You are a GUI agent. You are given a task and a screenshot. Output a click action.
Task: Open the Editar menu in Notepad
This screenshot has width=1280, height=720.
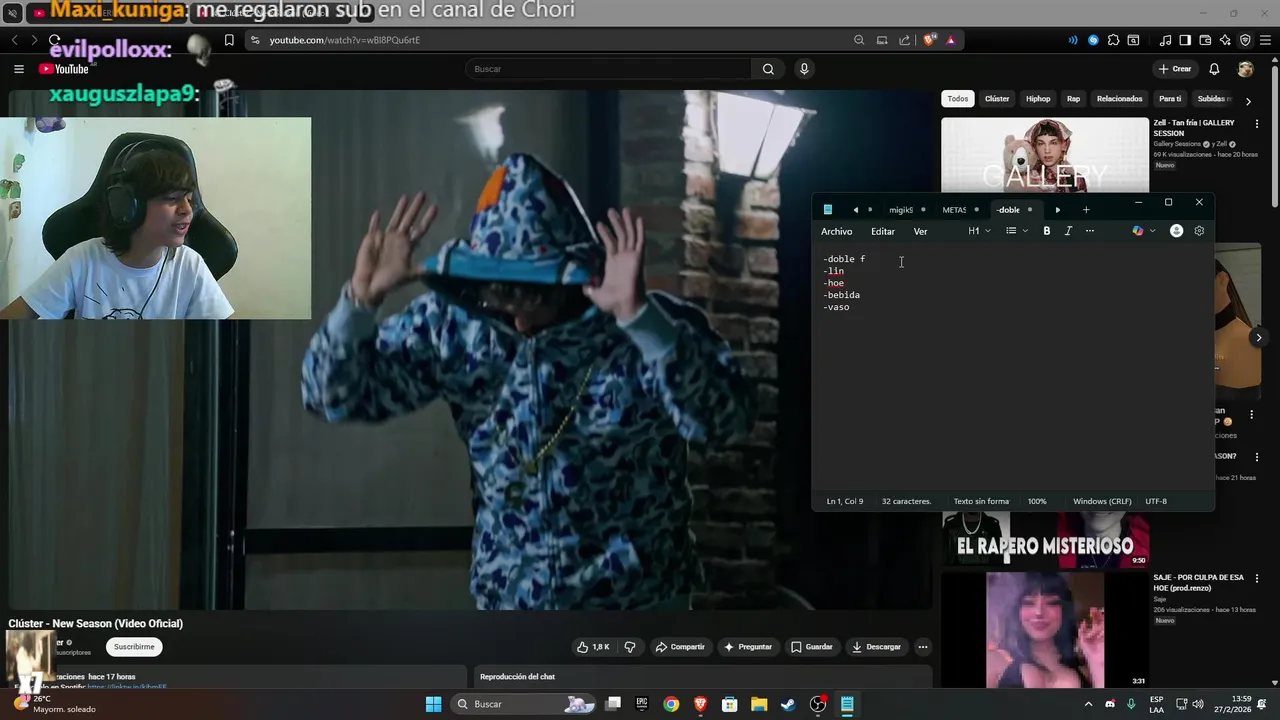(883, 231)
